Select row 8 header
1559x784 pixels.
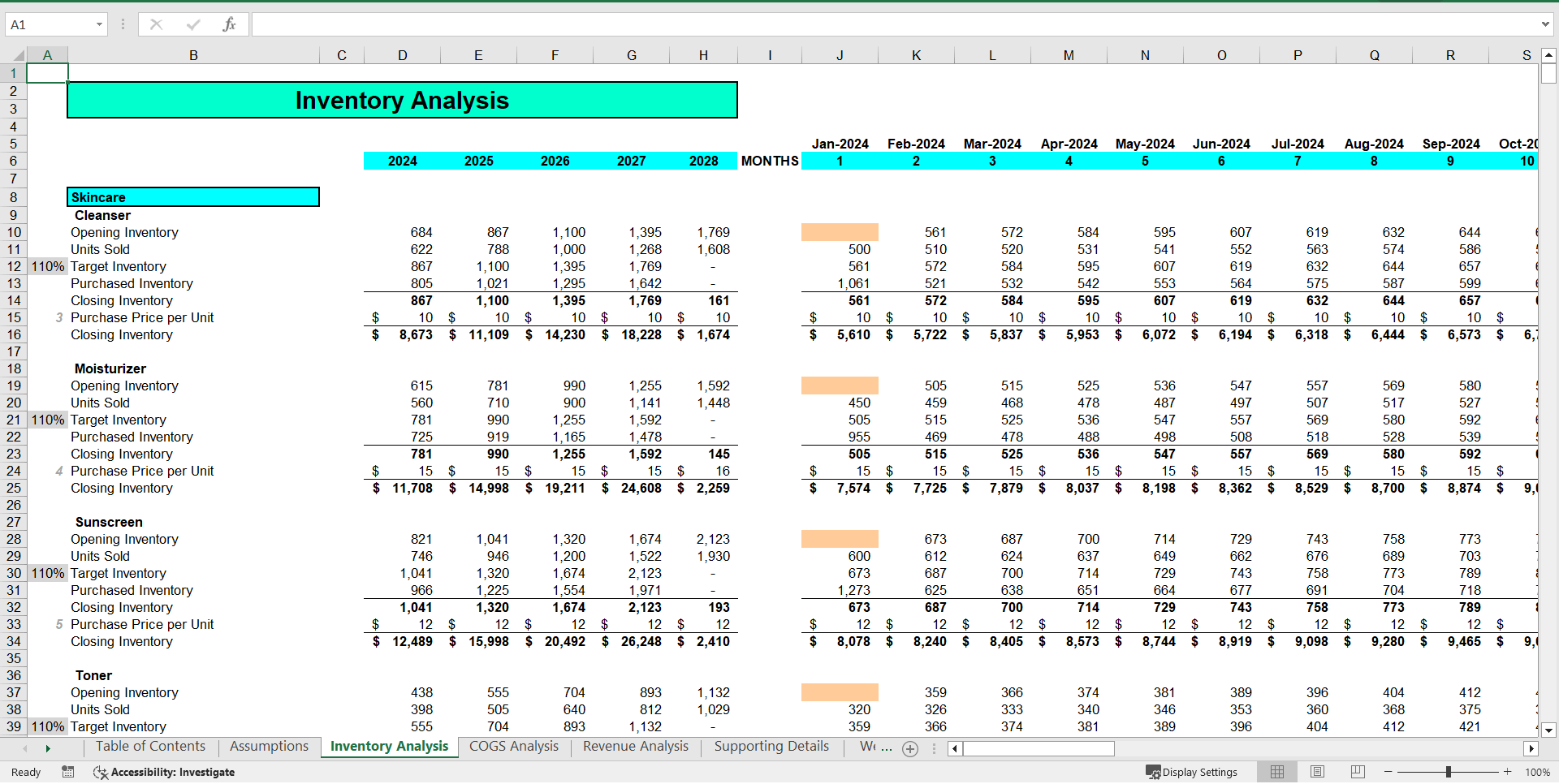tap(13, 197)
